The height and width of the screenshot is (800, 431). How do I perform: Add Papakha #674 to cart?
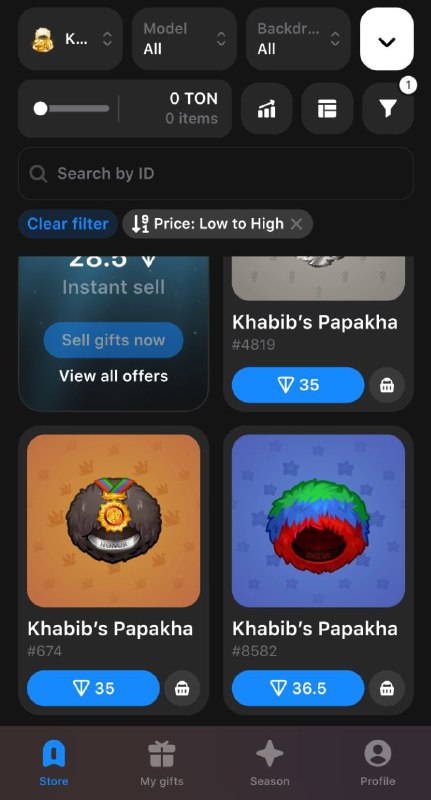coord(182,688)
